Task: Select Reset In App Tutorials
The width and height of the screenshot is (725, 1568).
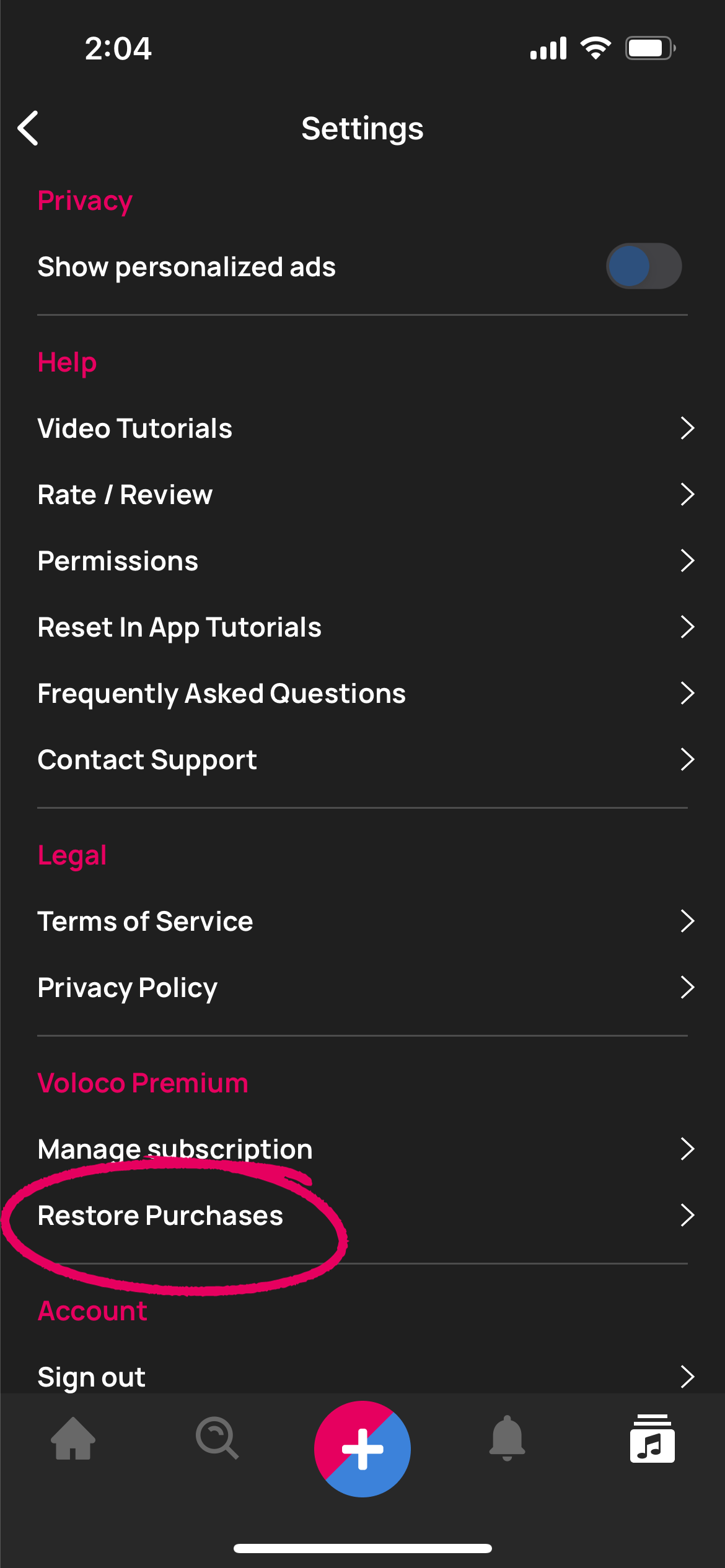Action: [x=180, y=627]
